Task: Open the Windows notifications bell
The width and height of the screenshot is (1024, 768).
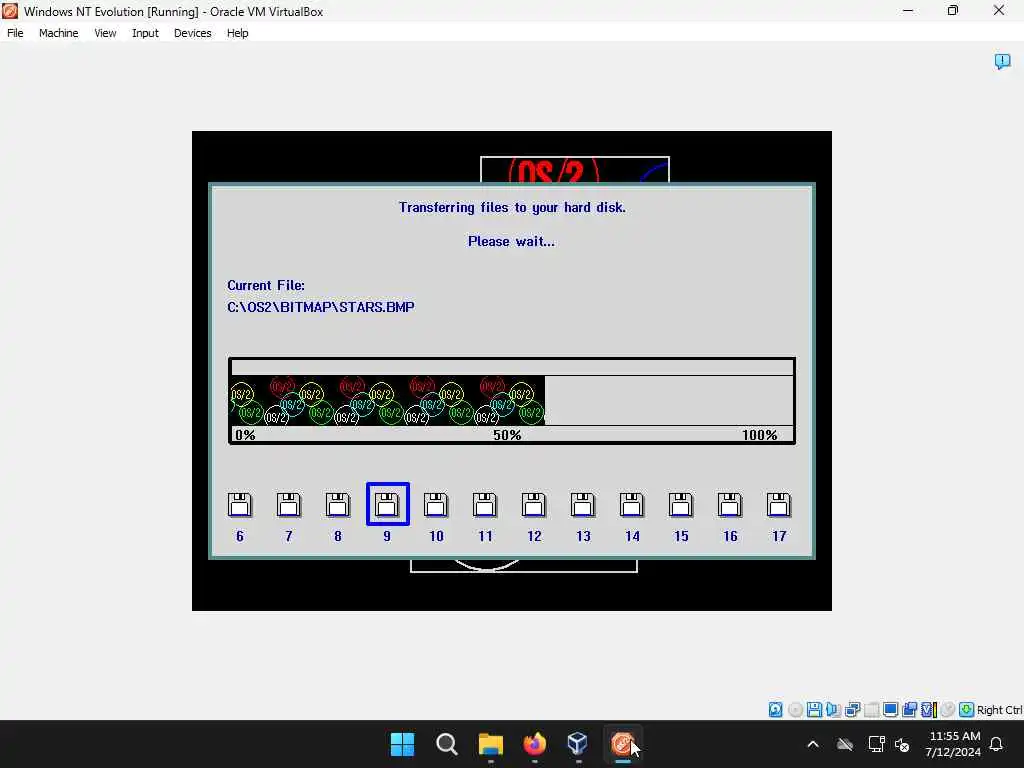Action: pos(997,744)
